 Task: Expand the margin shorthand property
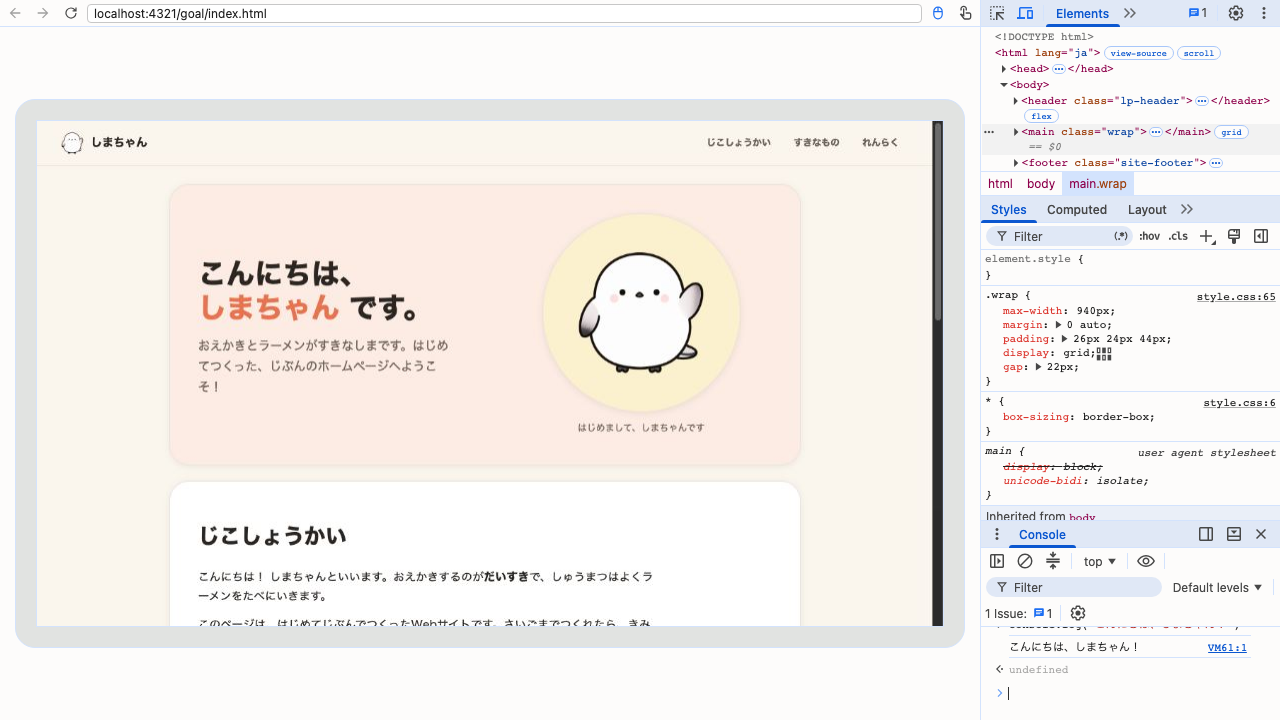pyautogui.click(x=1059, y=325)
